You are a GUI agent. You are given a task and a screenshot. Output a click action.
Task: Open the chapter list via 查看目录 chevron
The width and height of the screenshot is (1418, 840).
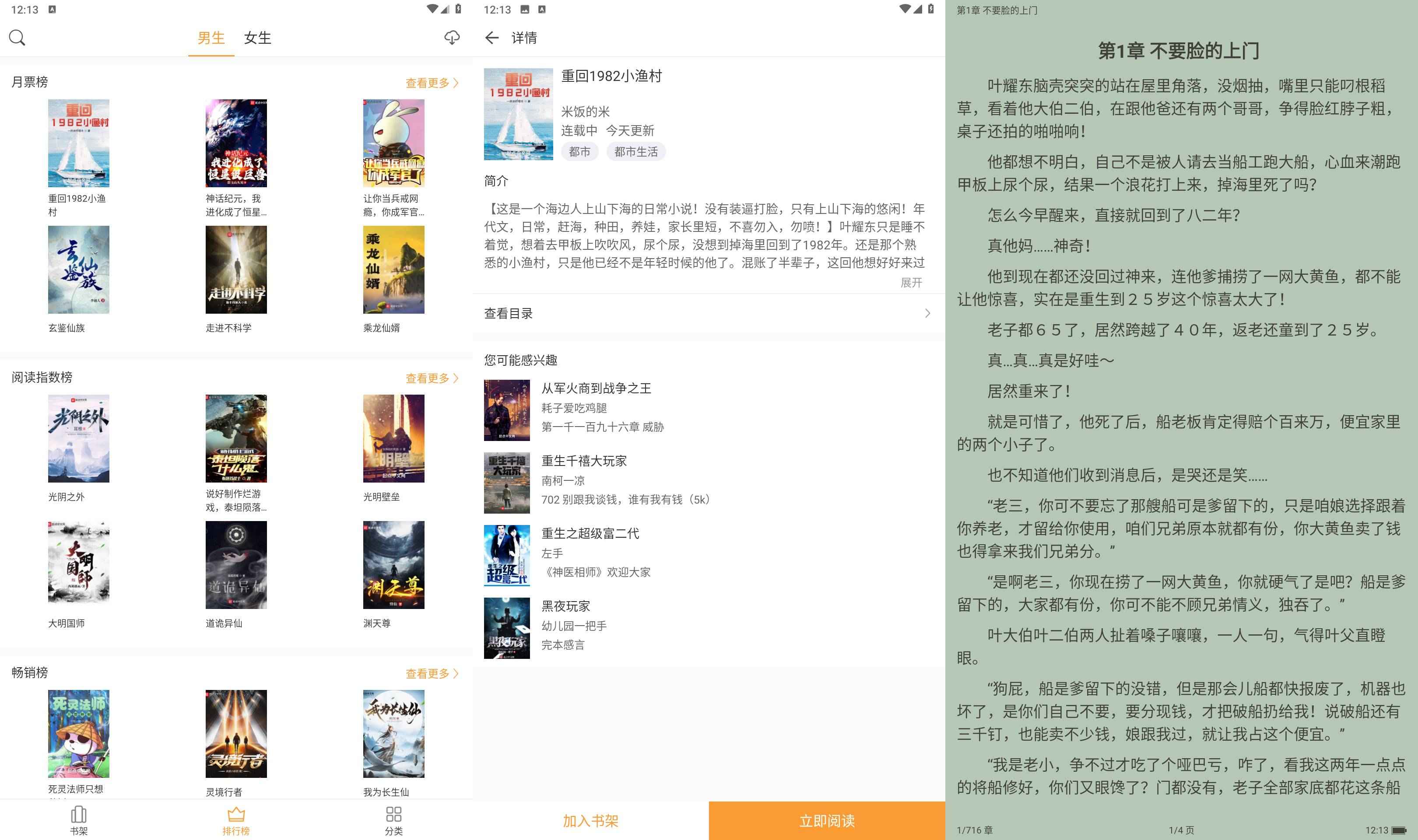tap(927, 313)
